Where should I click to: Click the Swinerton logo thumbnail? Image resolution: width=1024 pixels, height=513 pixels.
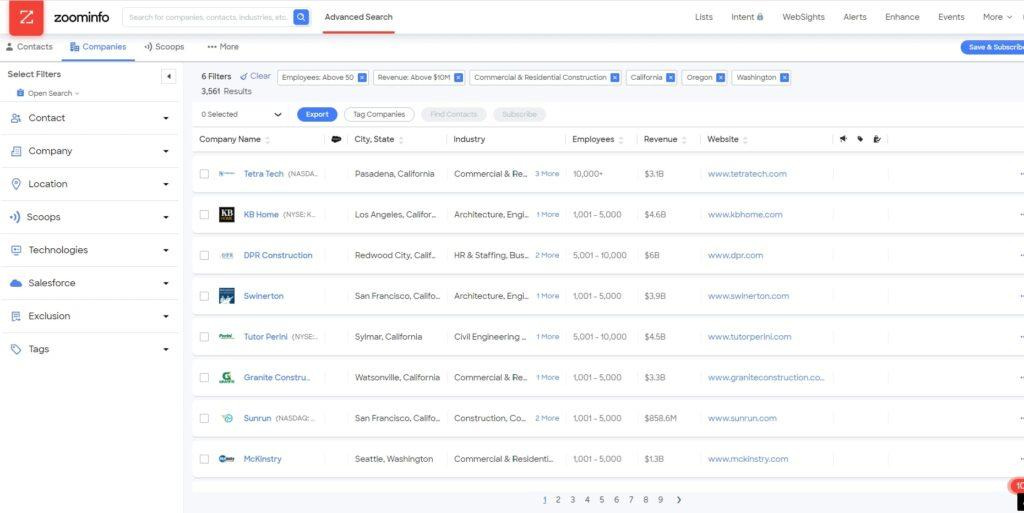(x=227, y=296)
